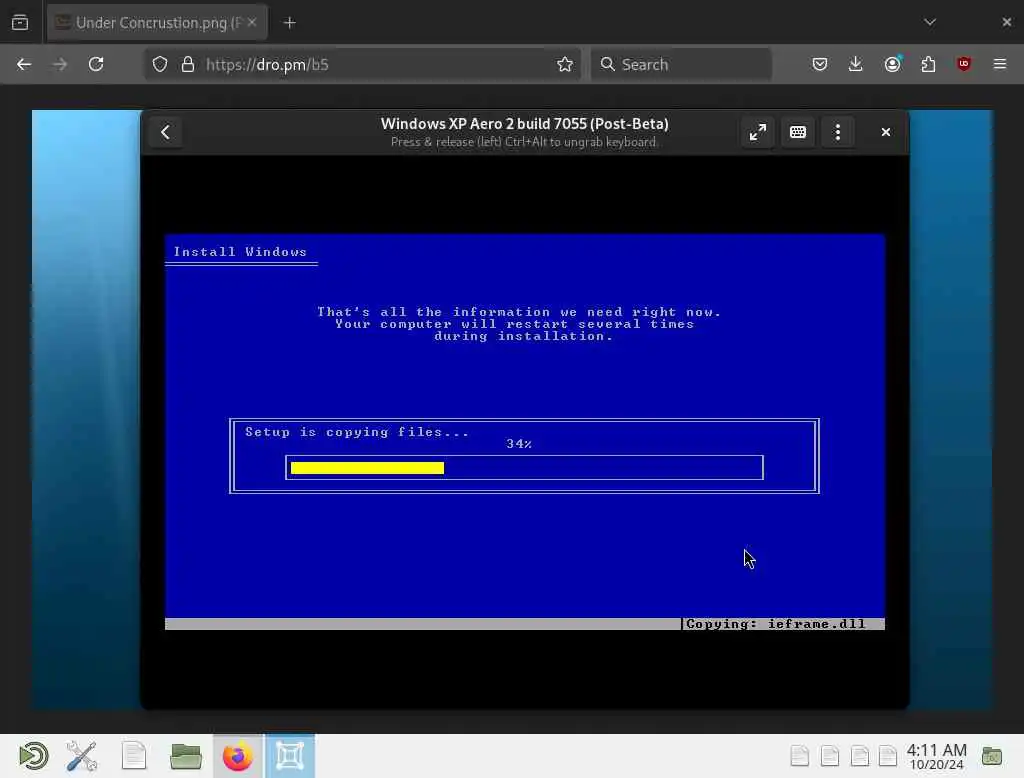Screen dimensions: 1024x778
Task: Click the third document tray icon
Action: pos(859,756)
